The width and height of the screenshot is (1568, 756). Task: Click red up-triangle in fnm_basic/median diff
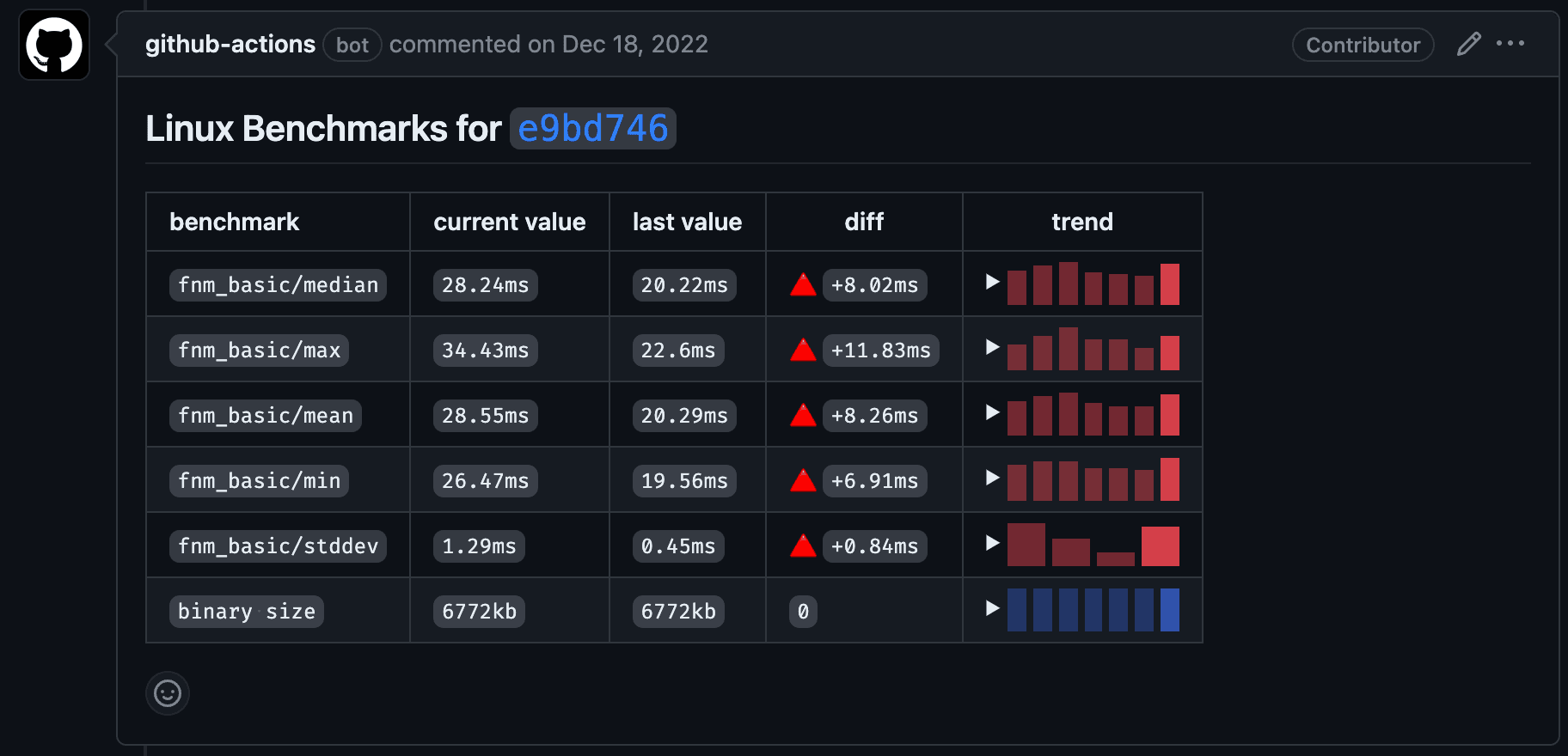(803, 285)
